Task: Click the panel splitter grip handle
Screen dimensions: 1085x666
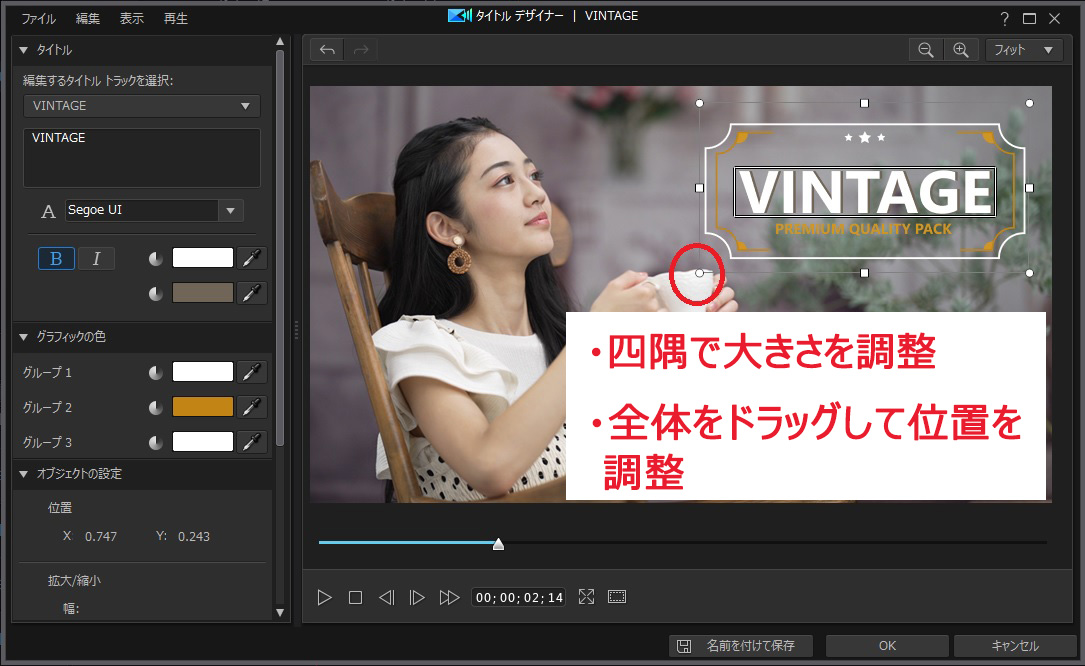Action: pos(296,330)
